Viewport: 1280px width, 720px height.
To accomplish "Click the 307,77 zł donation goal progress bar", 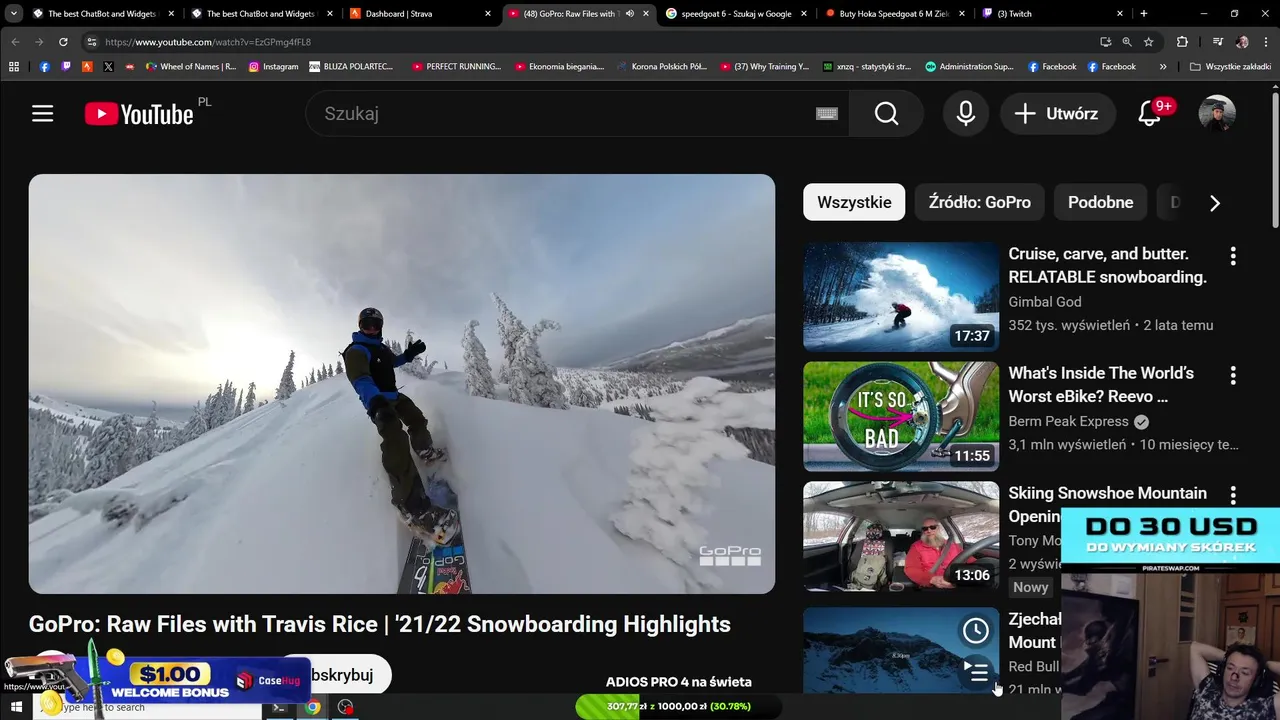I will [678, 706].
